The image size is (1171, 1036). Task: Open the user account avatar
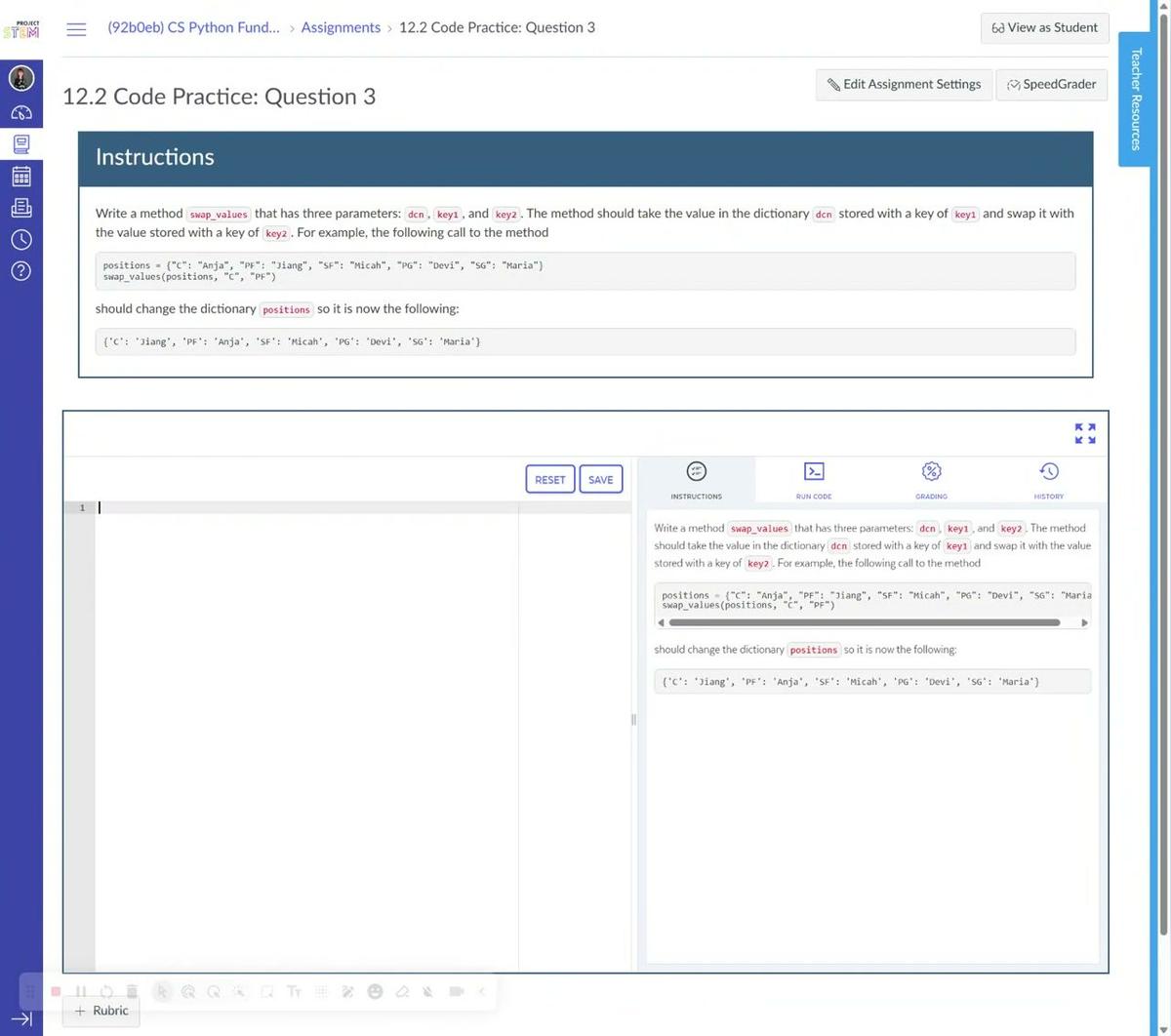[21, 77]
